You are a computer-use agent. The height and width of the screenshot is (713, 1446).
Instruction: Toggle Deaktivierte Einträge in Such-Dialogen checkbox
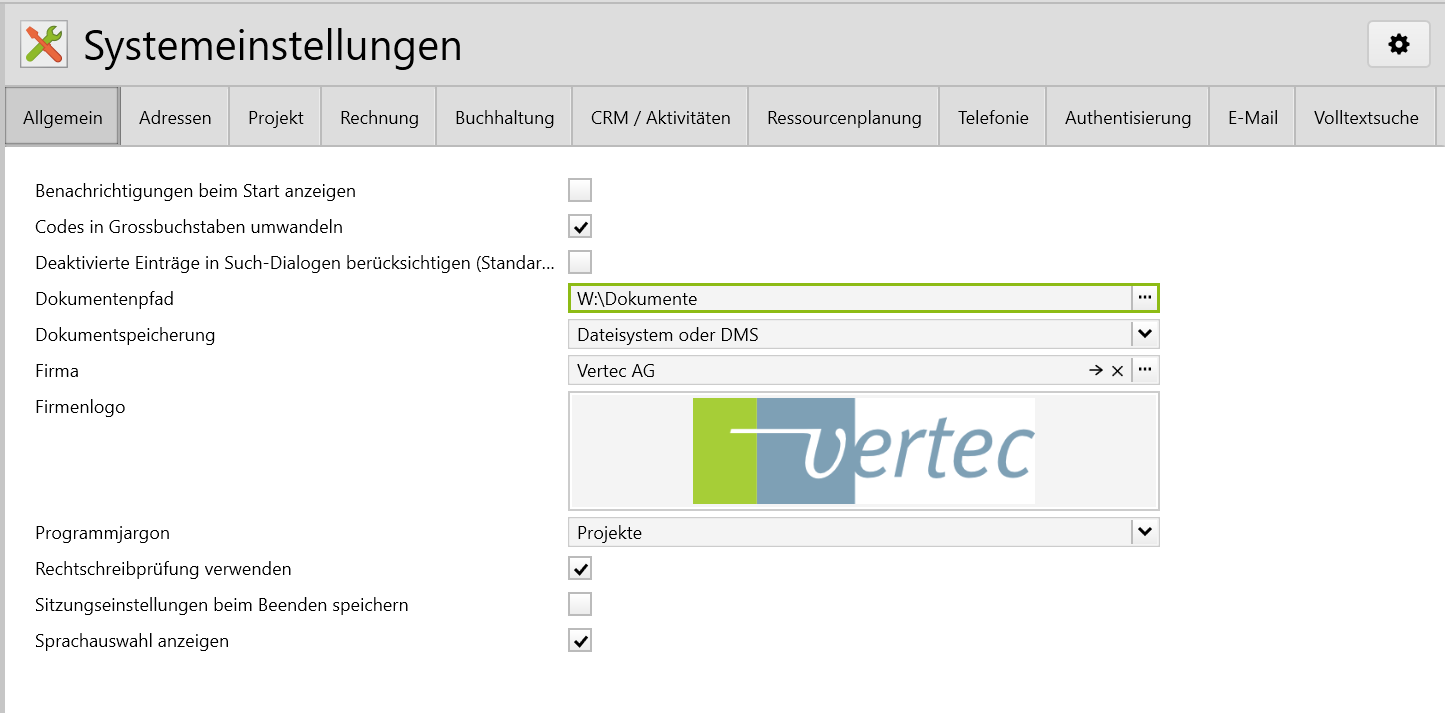(580, 262)
